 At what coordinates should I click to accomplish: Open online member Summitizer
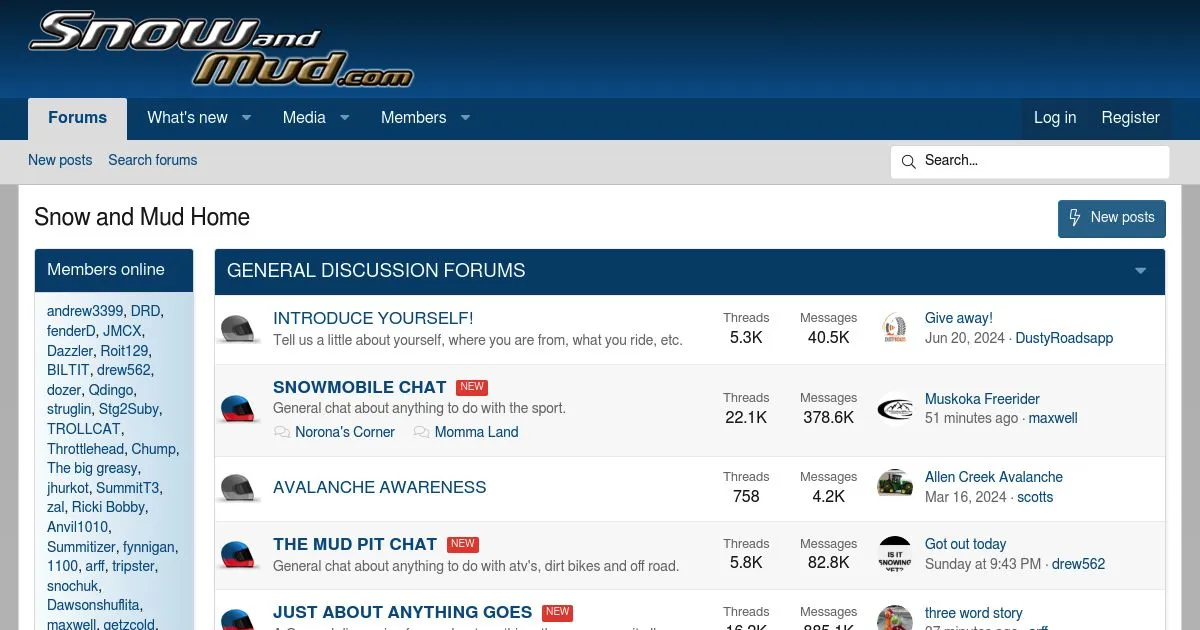(81, 547)
